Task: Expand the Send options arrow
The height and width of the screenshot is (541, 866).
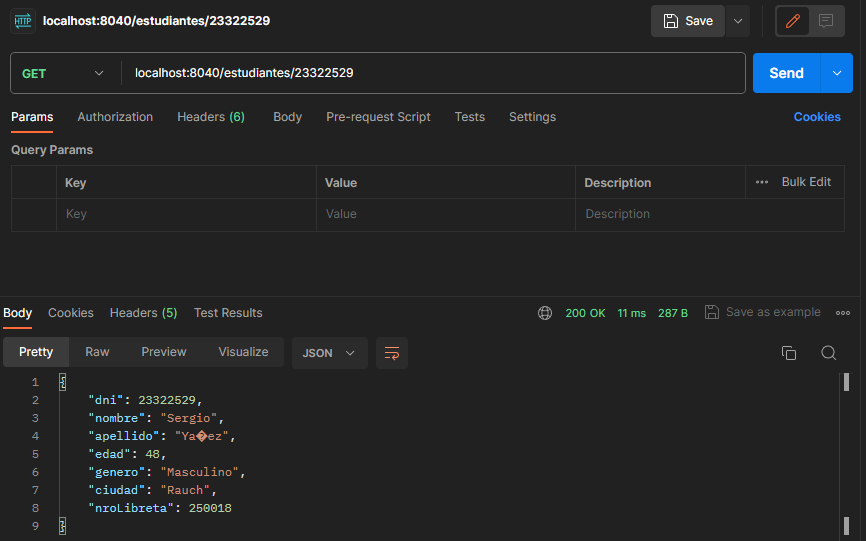Action: coord(837,73)
